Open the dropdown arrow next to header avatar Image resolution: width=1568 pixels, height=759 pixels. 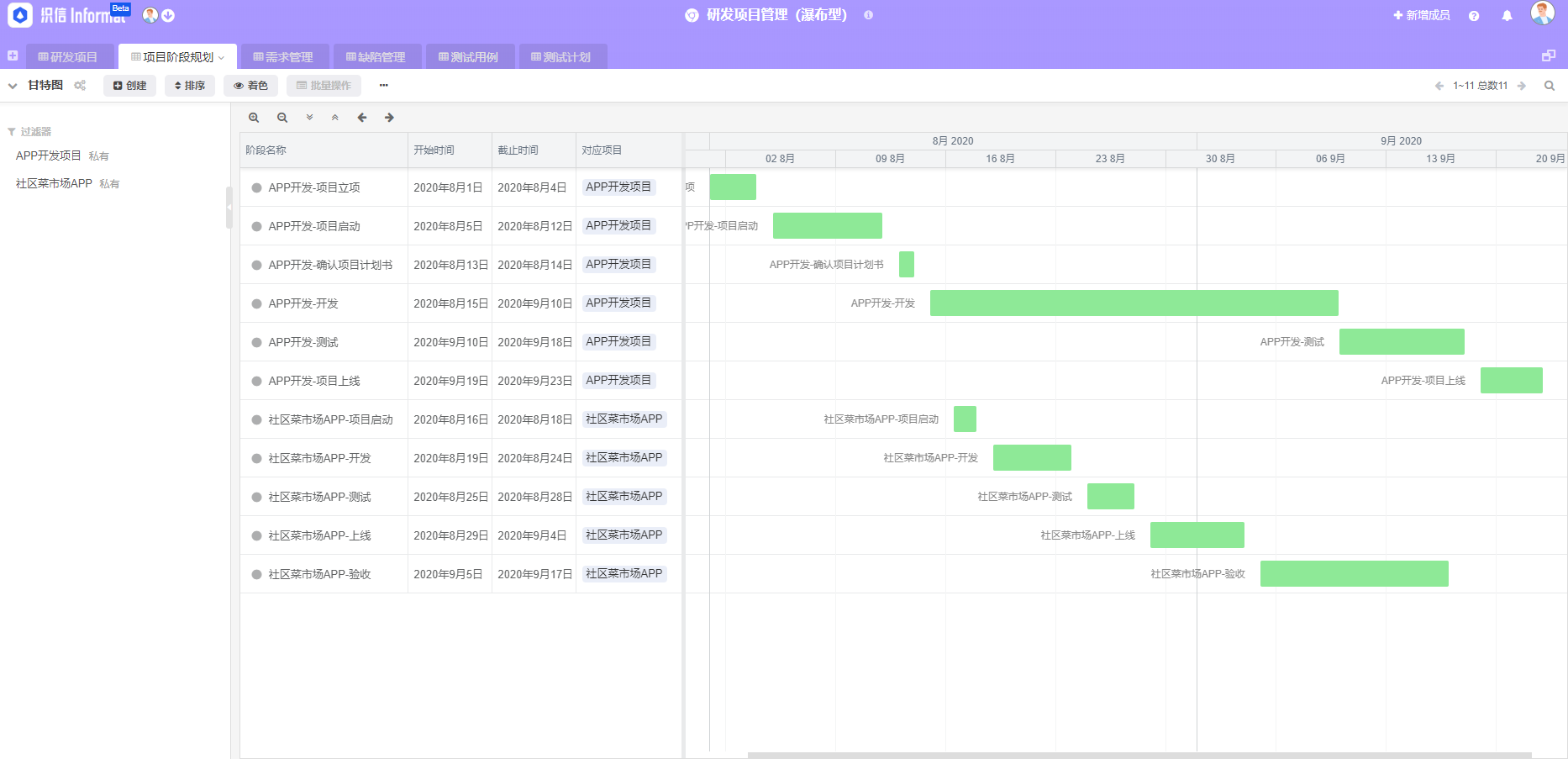pos(168,15)
